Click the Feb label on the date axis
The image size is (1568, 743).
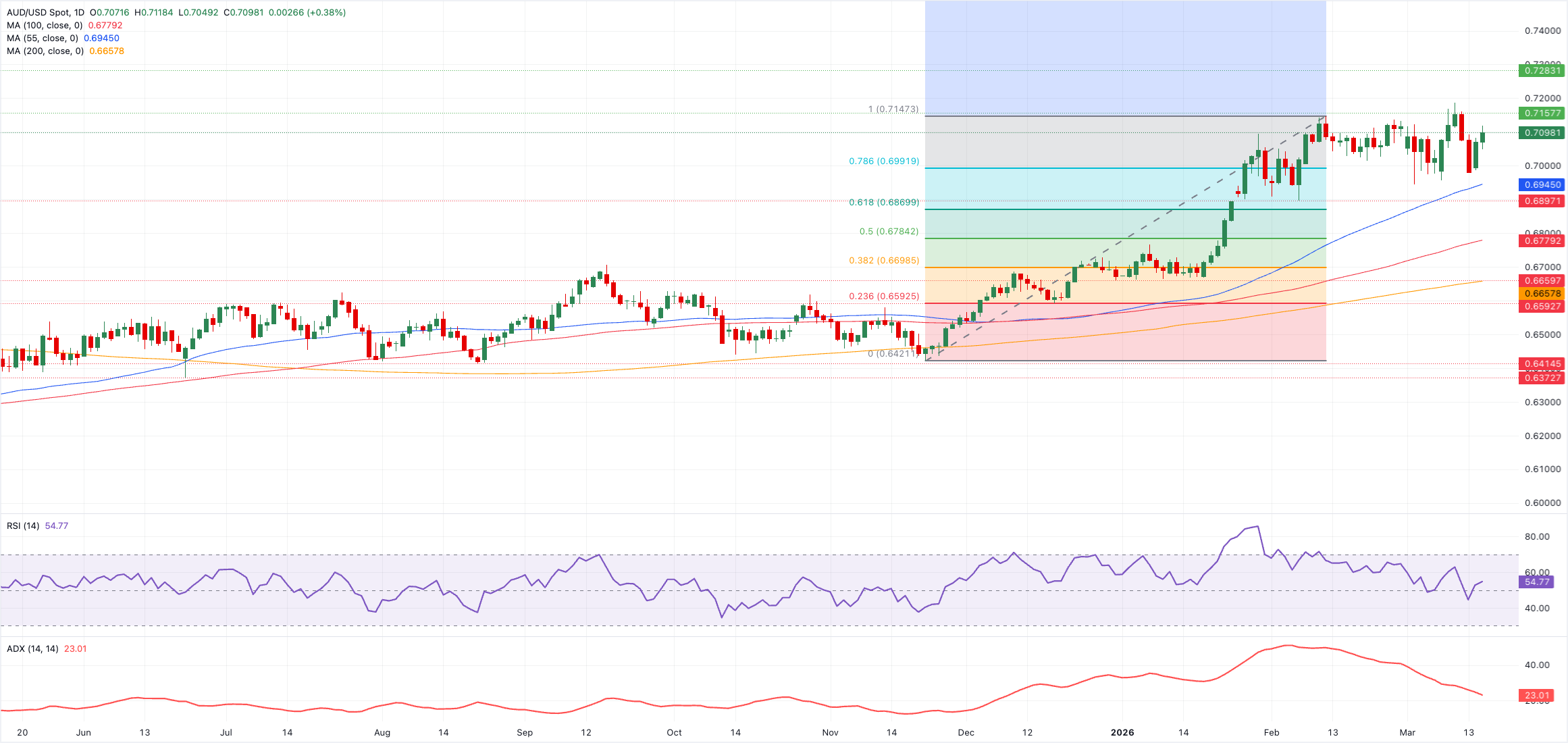click(1272, 732)
